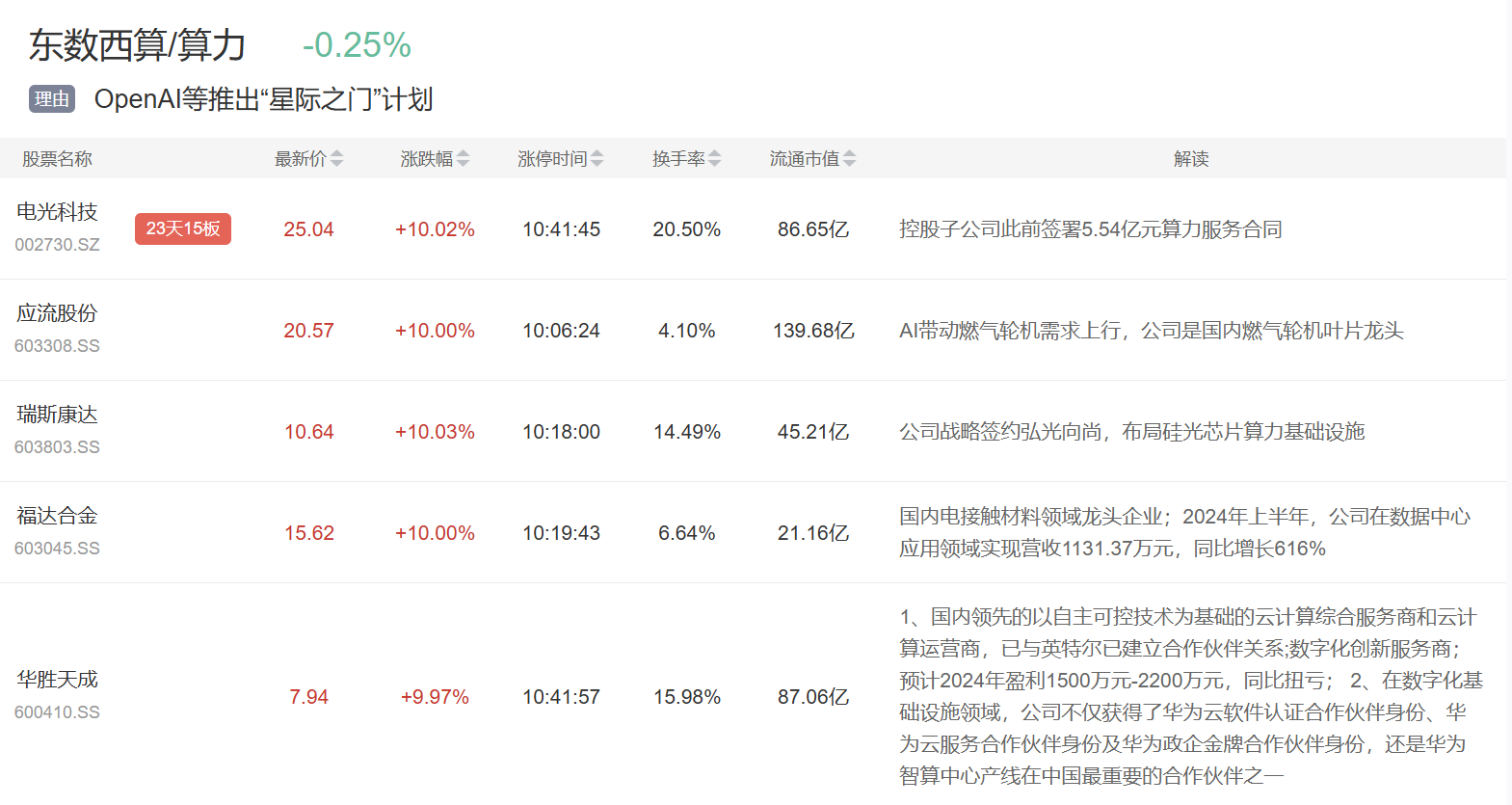Open 应流股份 stock name link

click(57, 313)
